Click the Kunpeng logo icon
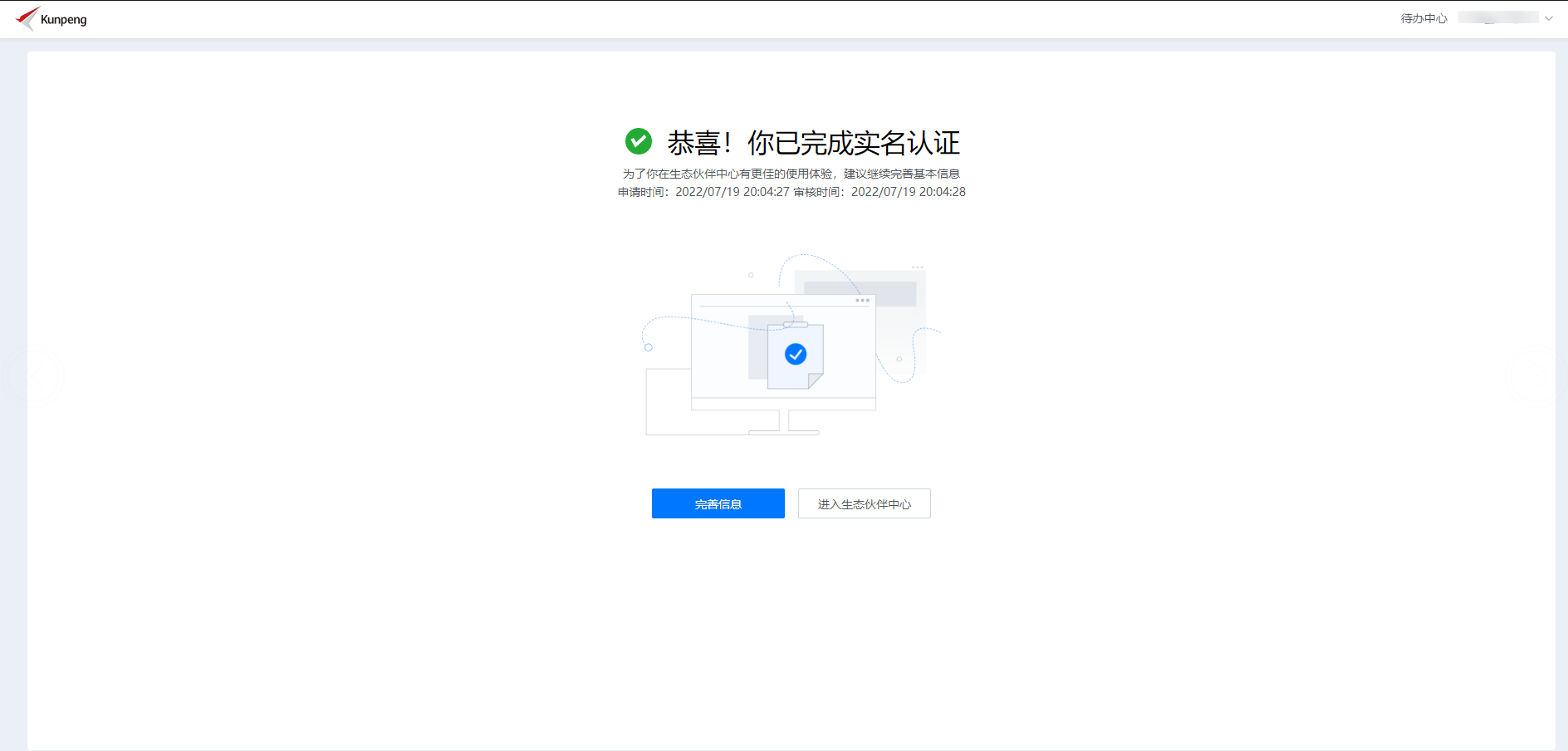The image size is (1568, 751). click(x=27, y=18)
